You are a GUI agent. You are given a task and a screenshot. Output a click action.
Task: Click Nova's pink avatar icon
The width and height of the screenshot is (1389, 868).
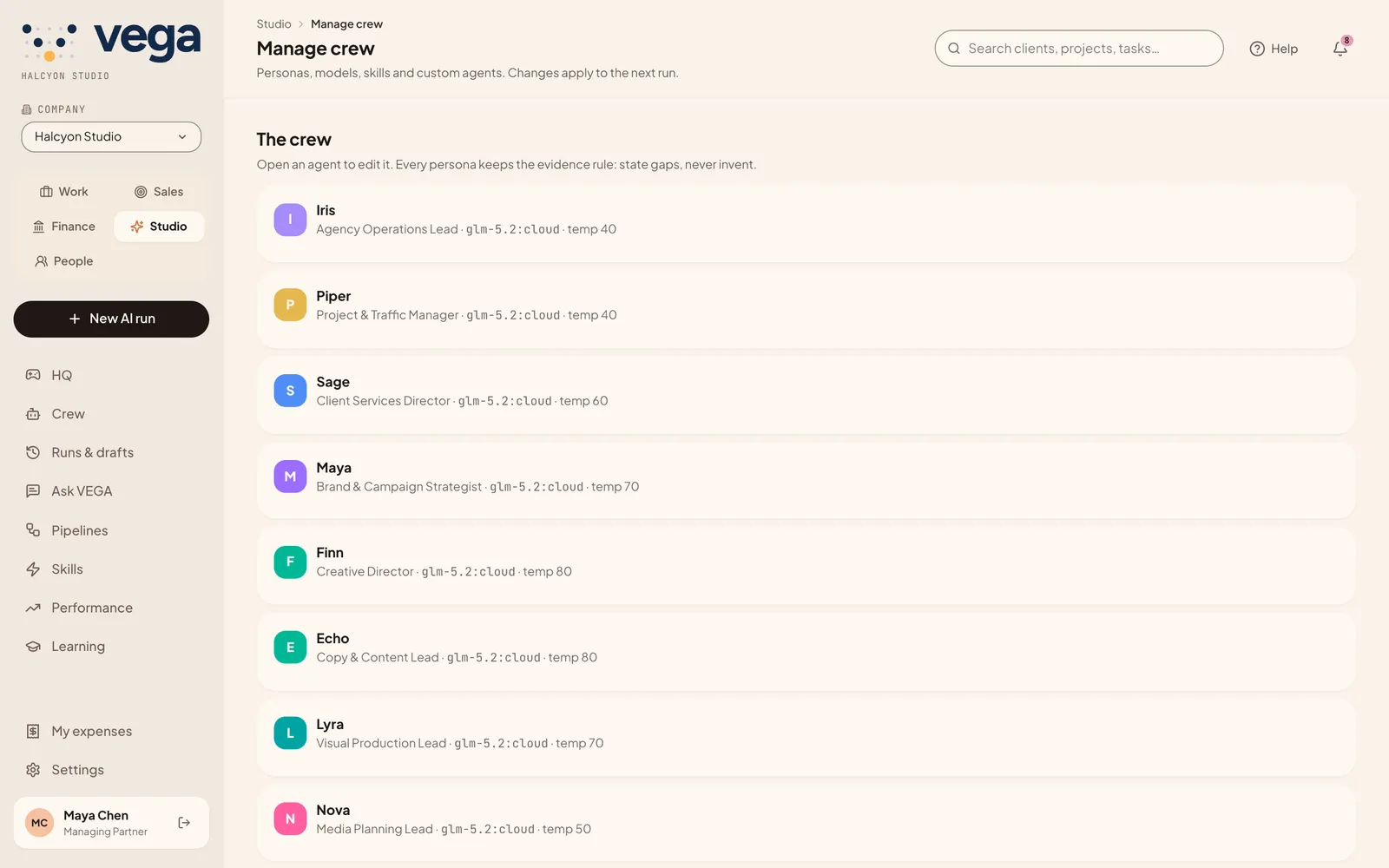[x=290, y=819]
